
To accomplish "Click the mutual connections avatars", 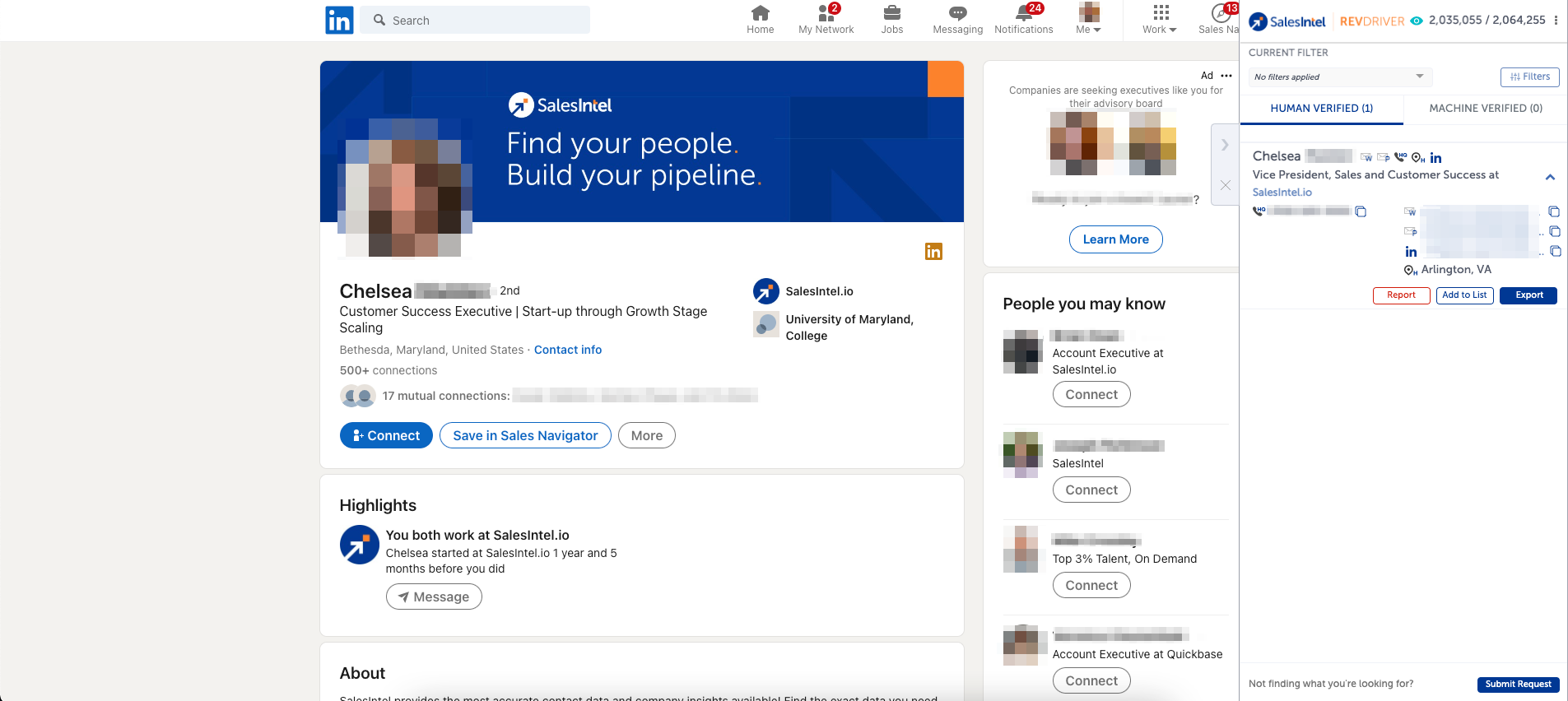I will [x=358, y=396].
